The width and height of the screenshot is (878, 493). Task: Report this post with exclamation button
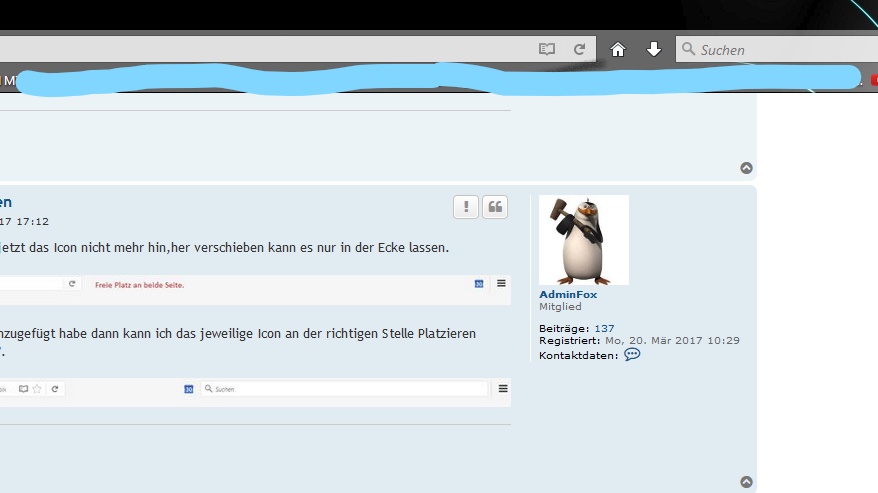tap(465, 207)
